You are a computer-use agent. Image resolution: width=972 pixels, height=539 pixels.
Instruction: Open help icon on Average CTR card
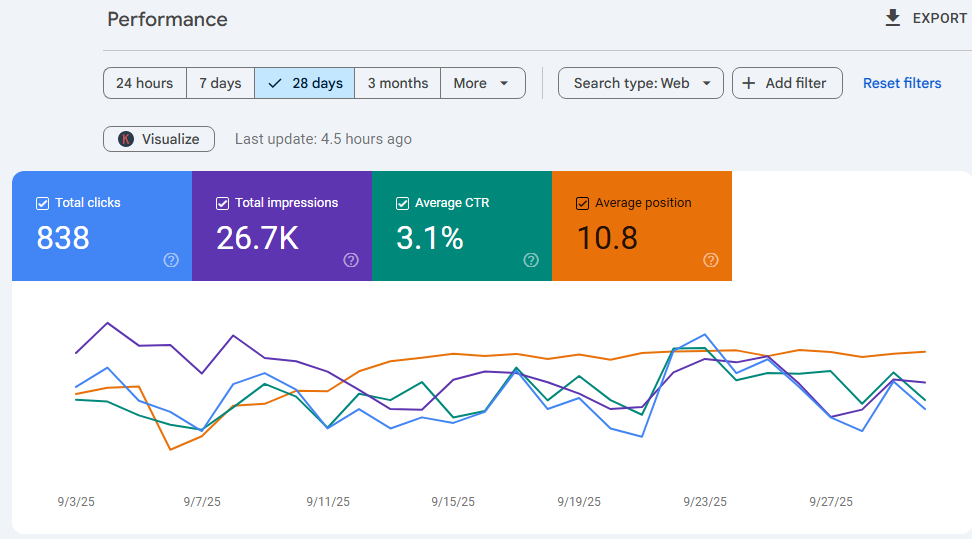[x=531, y=260]
